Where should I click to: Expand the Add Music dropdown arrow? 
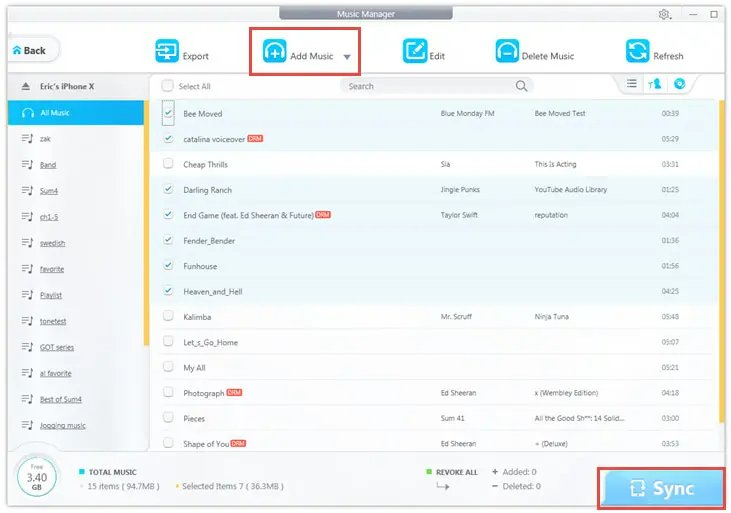point(347,57)
